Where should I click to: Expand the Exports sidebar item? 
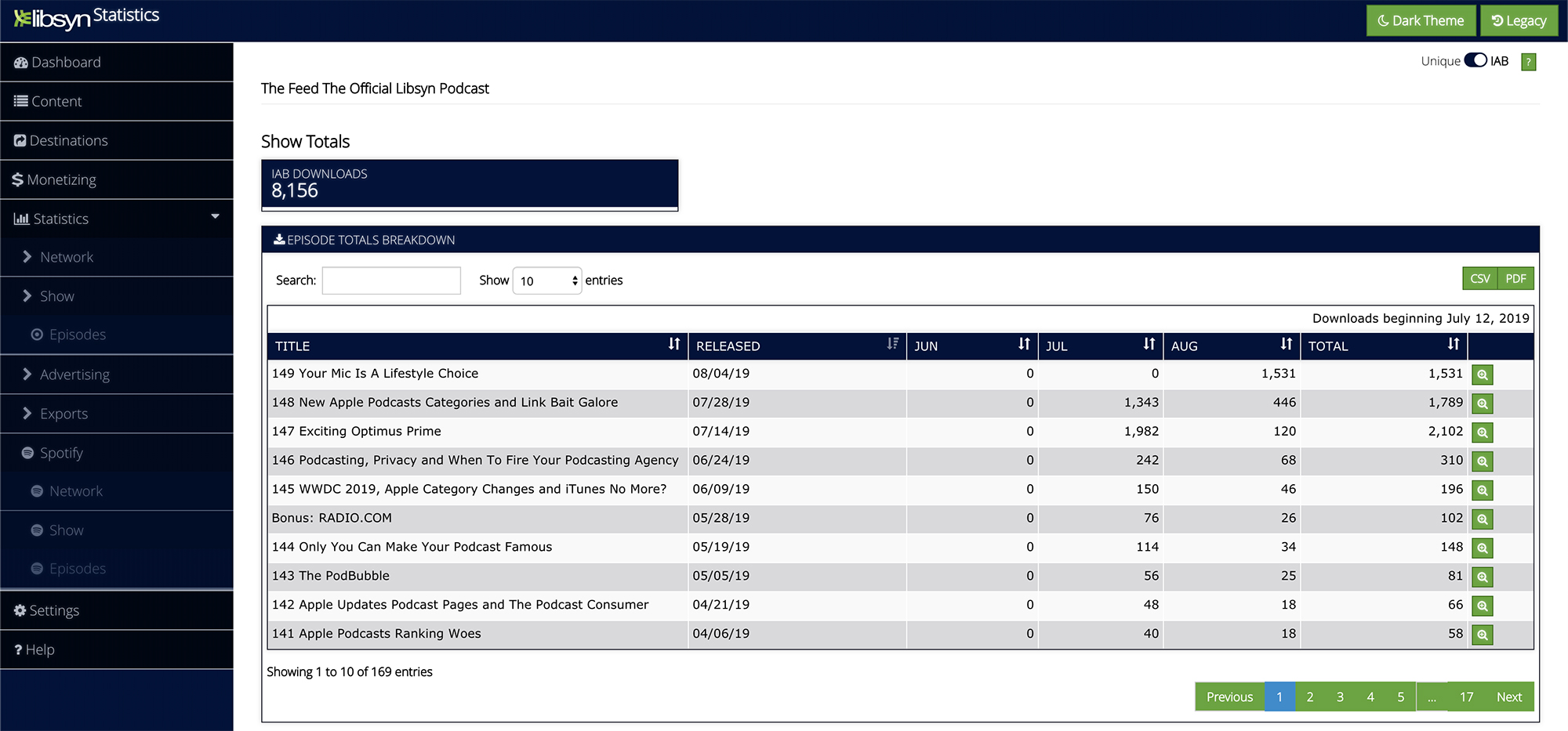click(x=117, y=414)
